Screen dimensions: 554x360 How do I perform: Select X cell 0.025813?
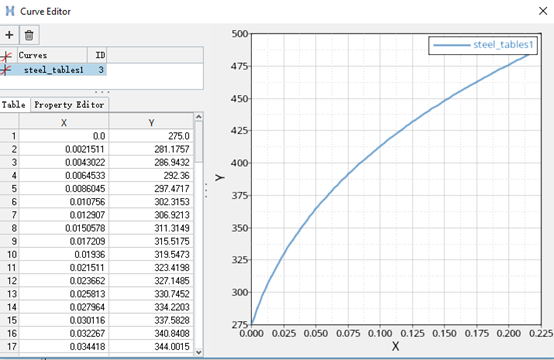(x=64, y=294)
